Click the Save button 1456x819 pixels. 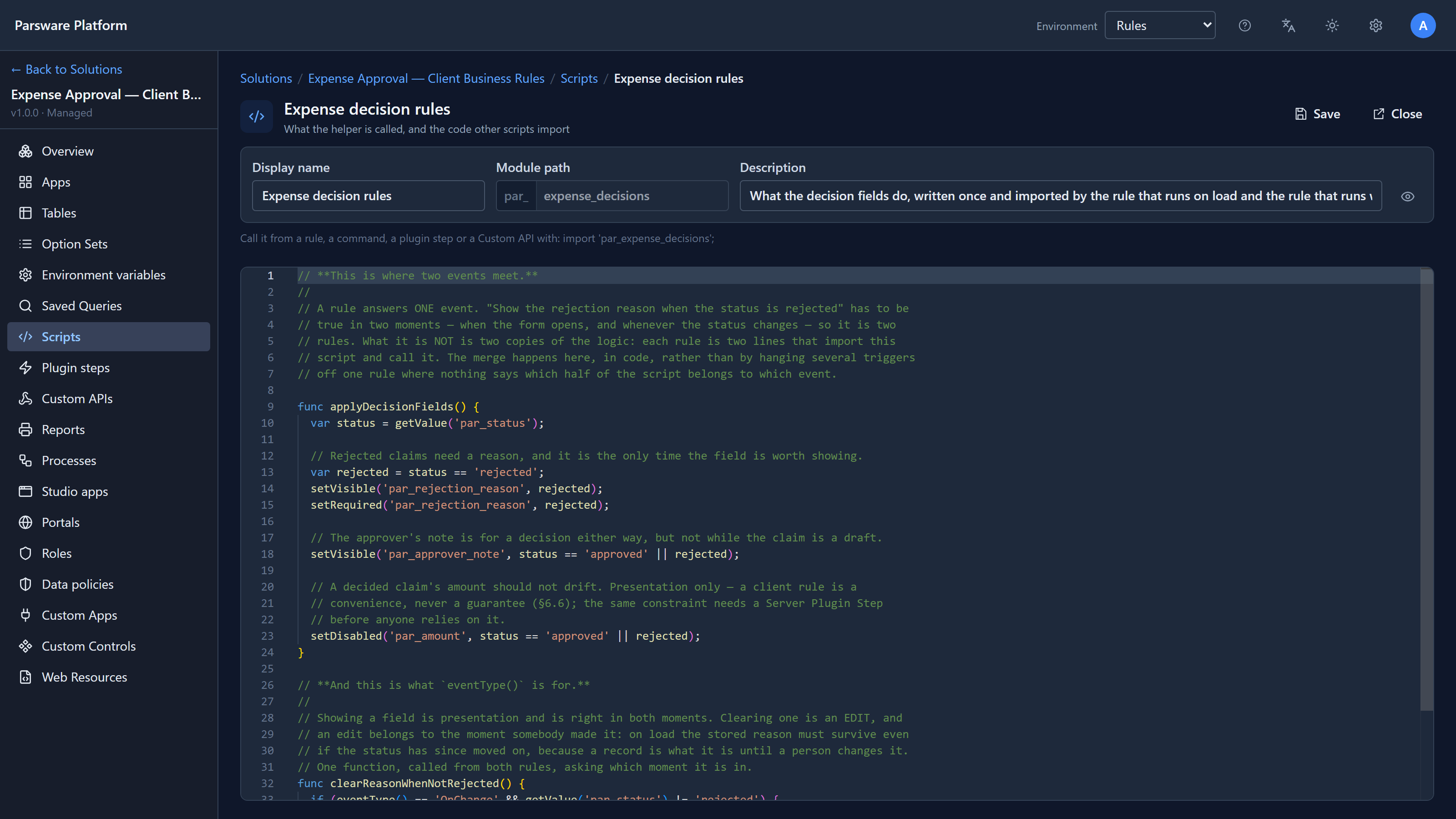pyautogui.click(x=1317, y=114)
